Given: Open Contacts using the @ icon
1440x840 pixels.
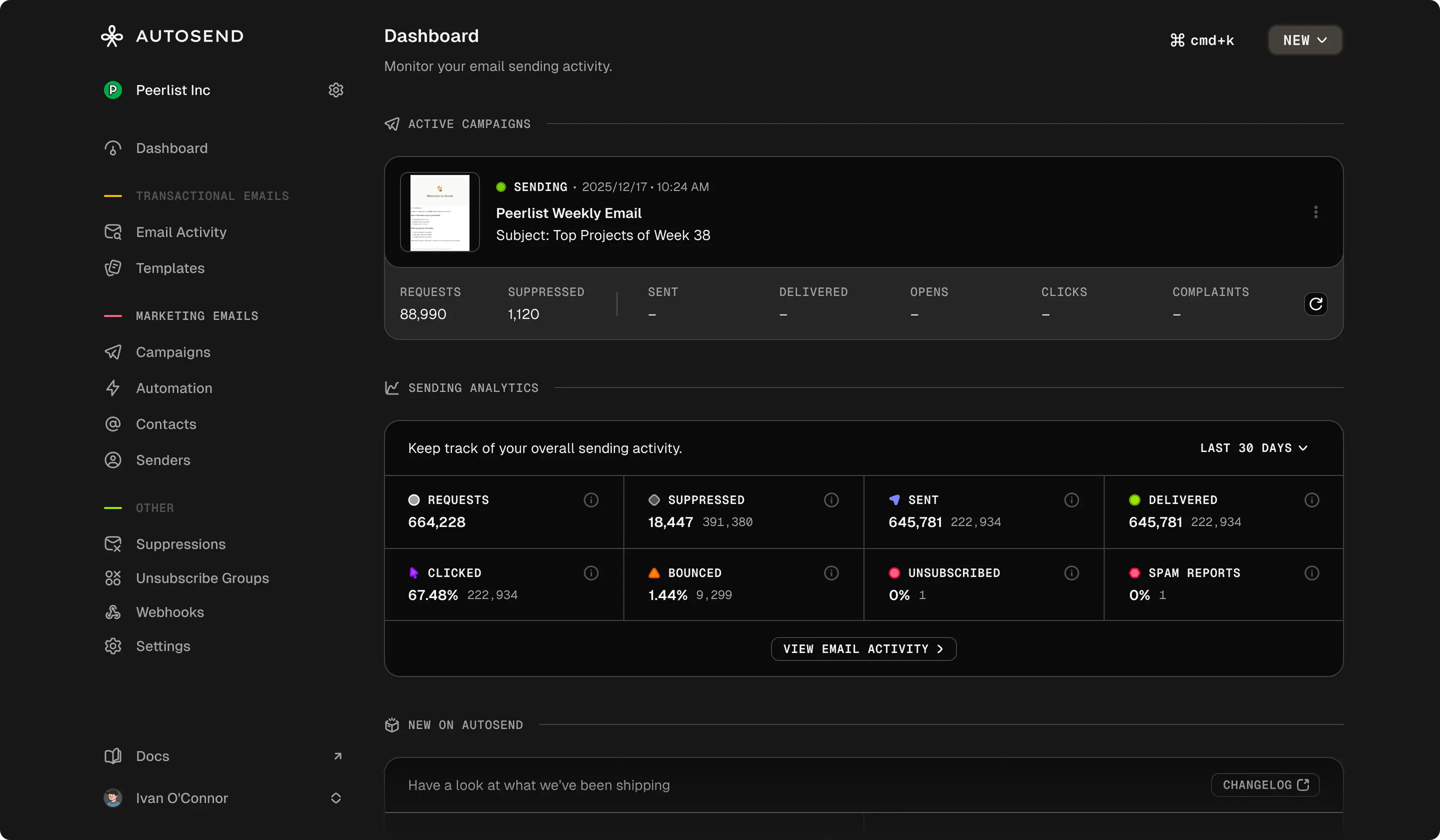Looking at the screenshot, I should pyautogui.click(x=113, y=424).
